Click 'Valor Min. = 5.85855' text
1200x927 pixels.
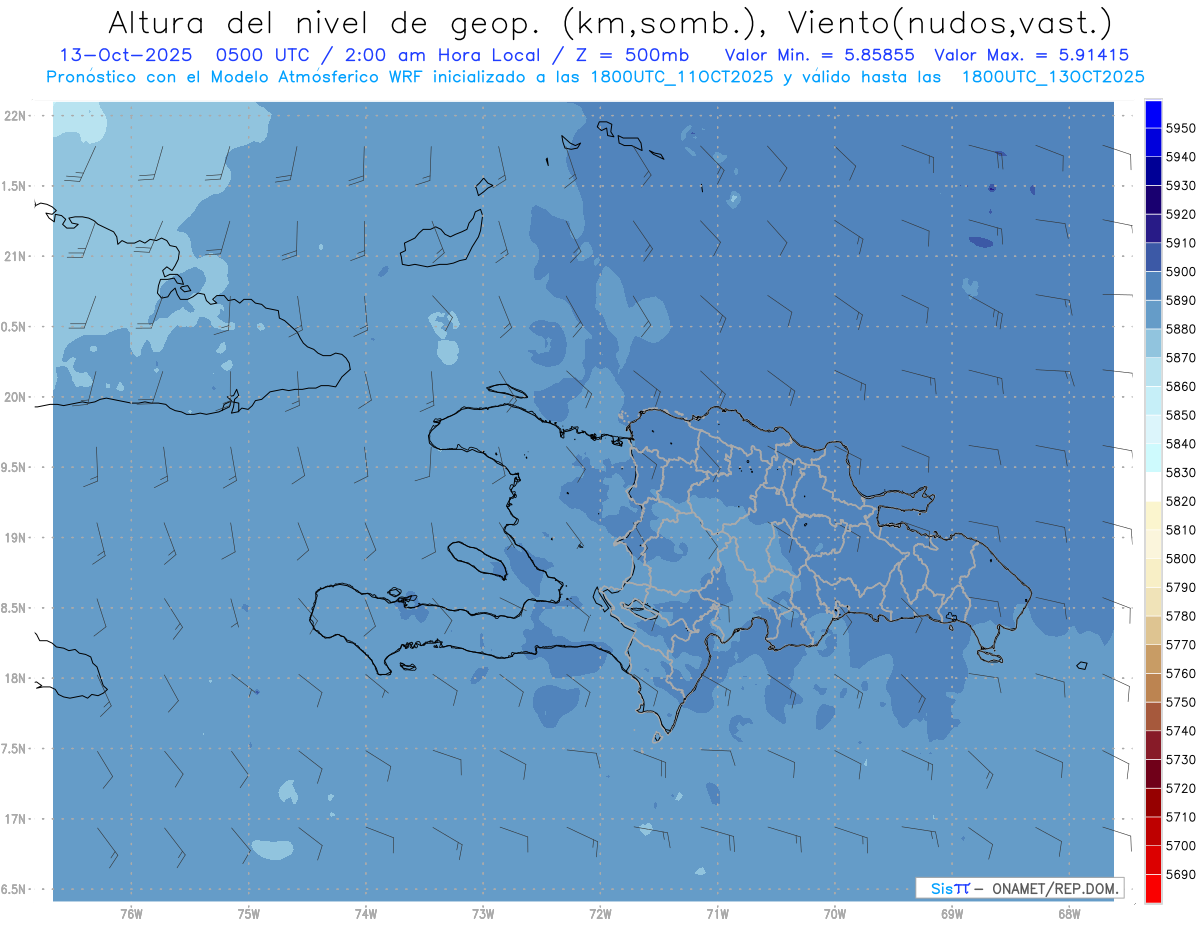(820, 55)
